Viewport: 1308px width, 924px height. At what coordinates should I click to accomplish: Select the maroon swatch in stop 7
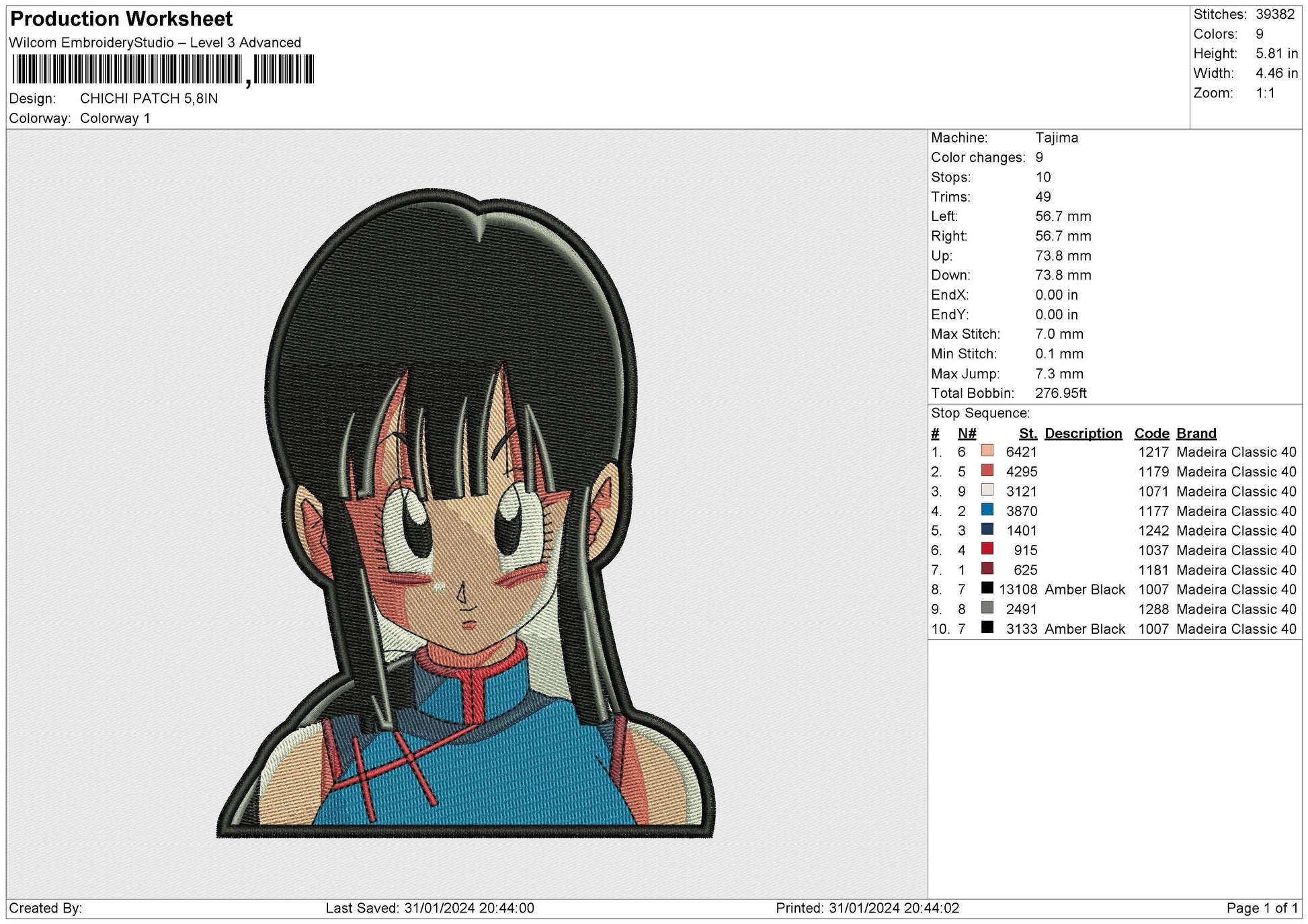click(x=987, y=569)
